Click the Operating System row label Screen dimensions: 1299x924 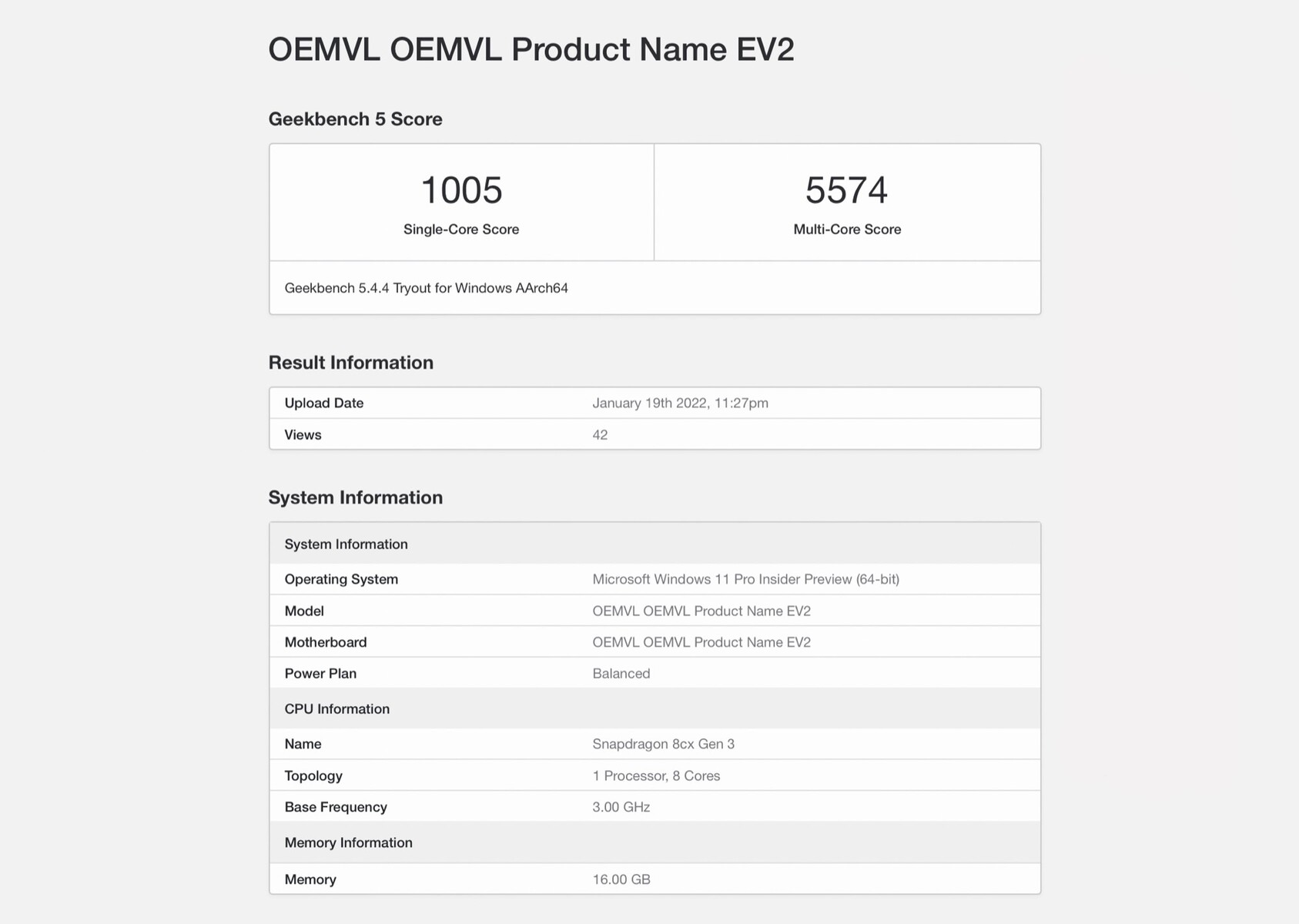[341, 580]
